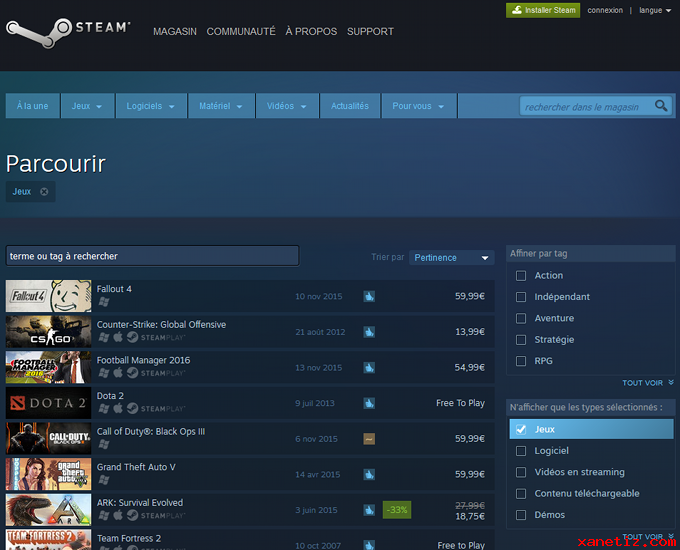Check the Indépendant tag checkbox

coord(521,297)
